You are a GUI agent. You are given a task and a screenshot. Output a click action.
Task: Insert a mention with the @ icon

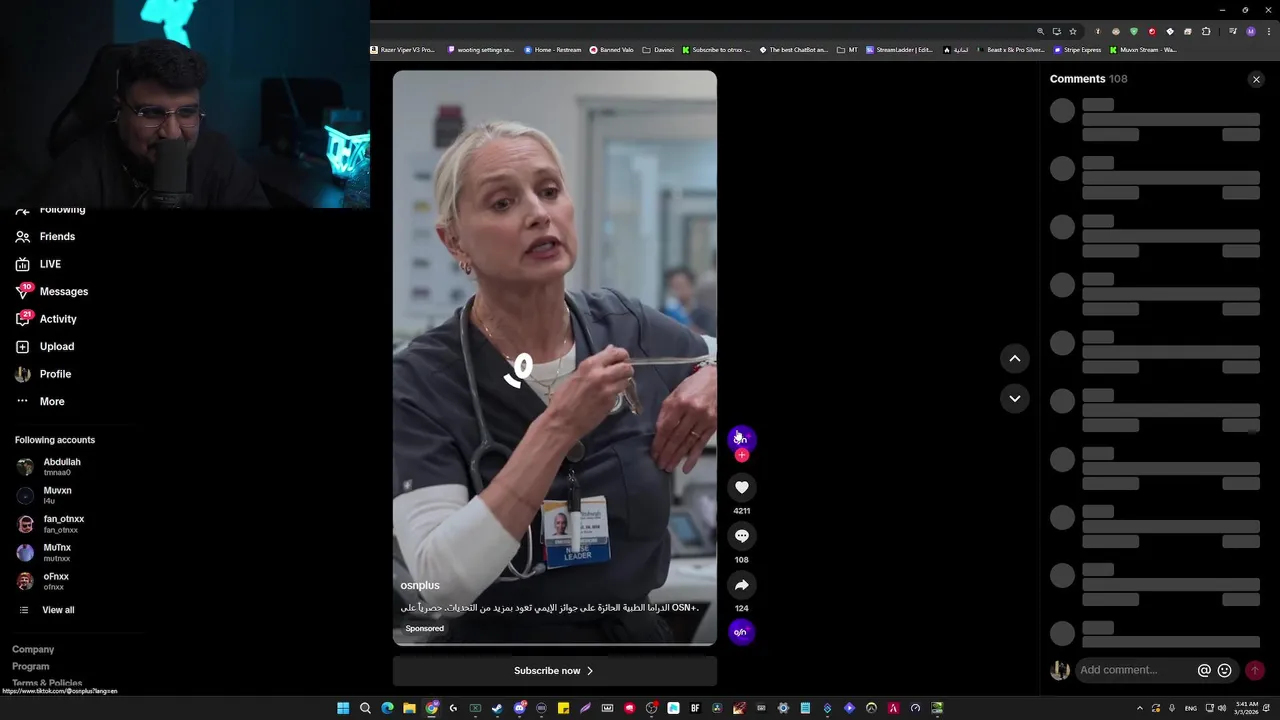(1204, 671)
